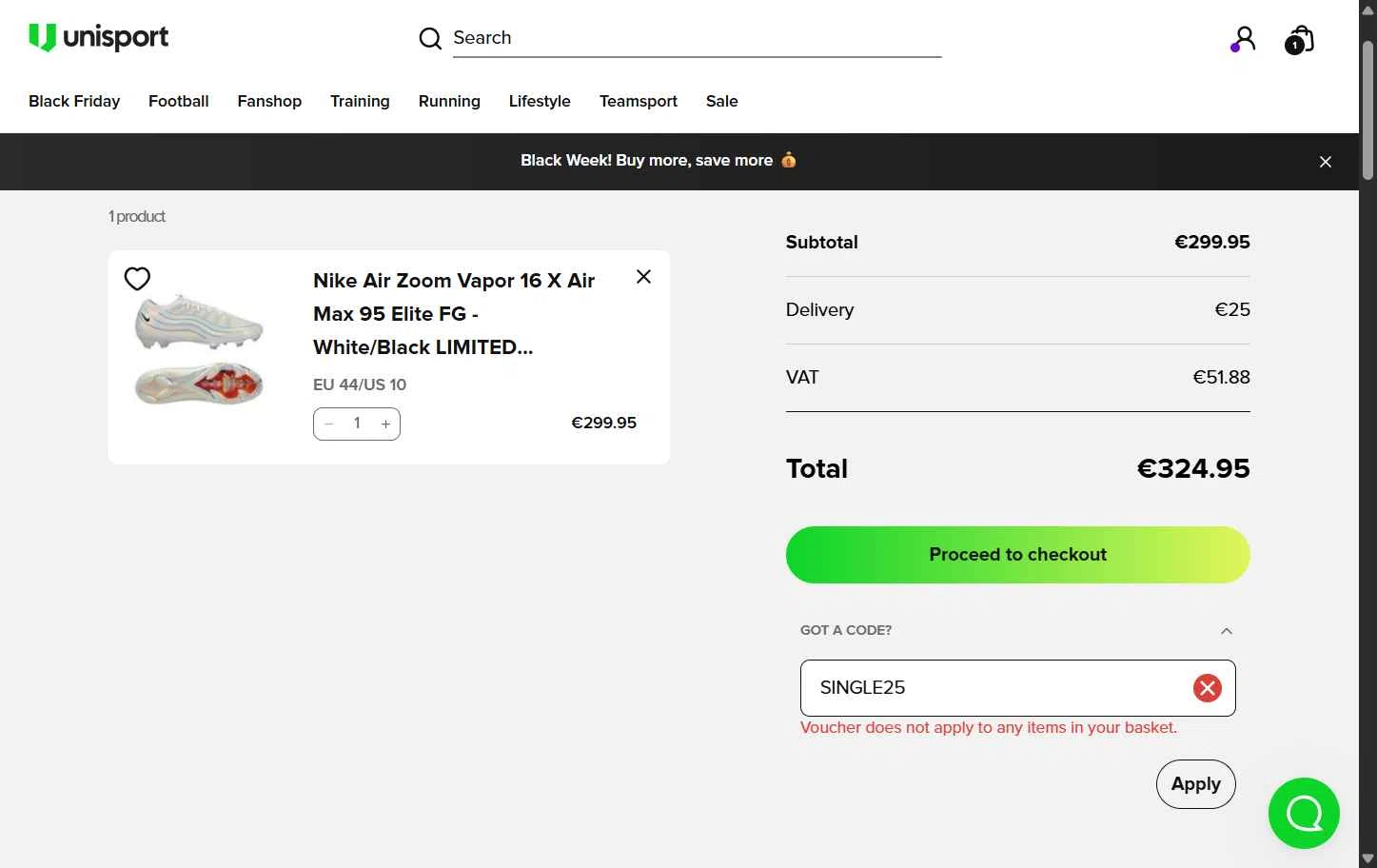Select the €299.95 item price in card

604,423
